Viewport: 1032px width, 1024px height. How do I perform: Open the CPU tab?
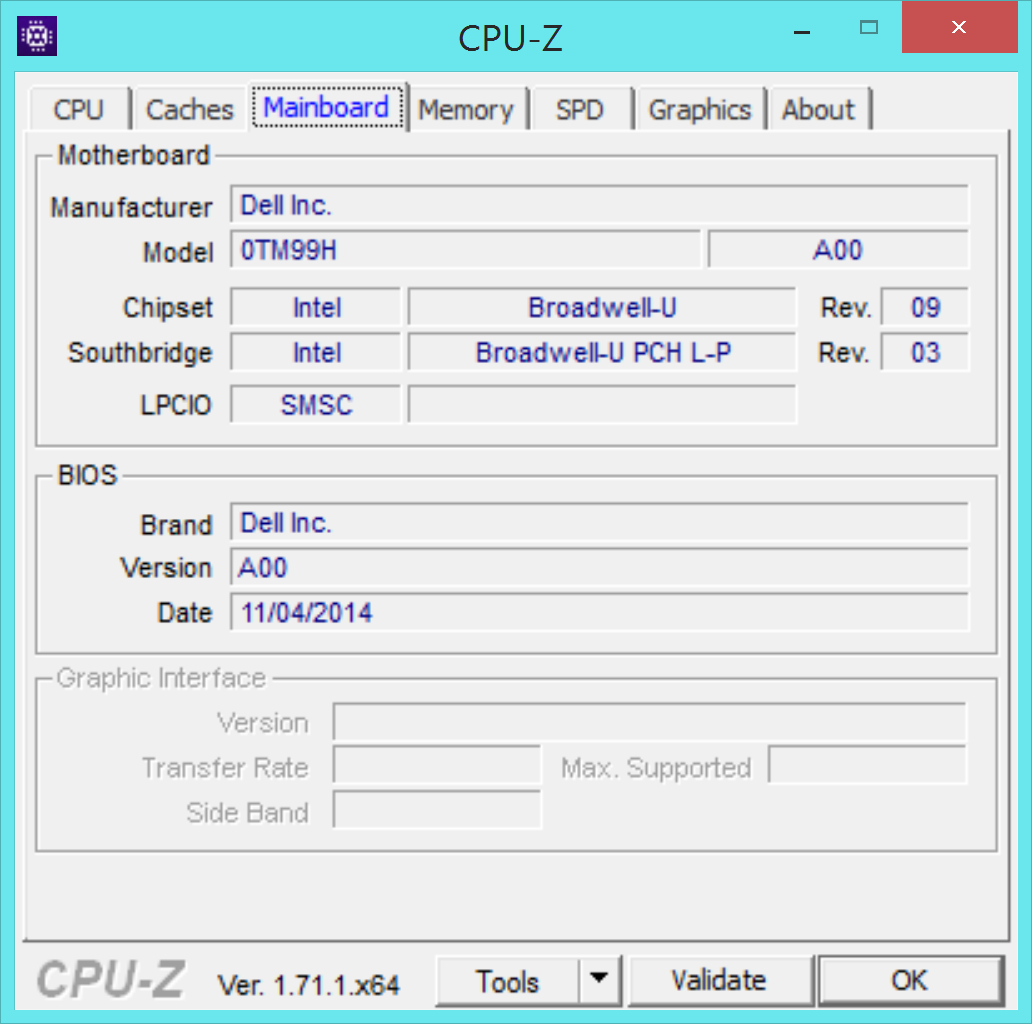pyautogui.click(x=78, y=109)
